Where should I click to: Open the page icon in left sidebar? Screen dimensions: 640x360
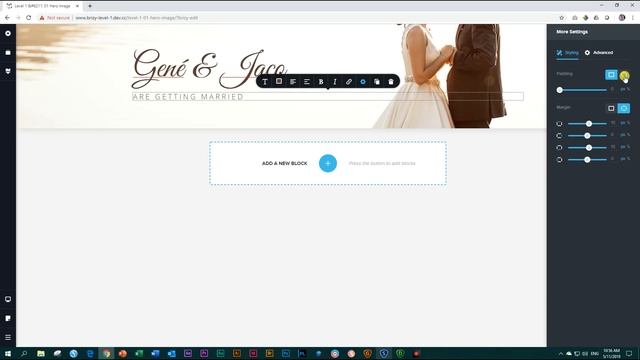pyautogui.click(x=8, y=318)
